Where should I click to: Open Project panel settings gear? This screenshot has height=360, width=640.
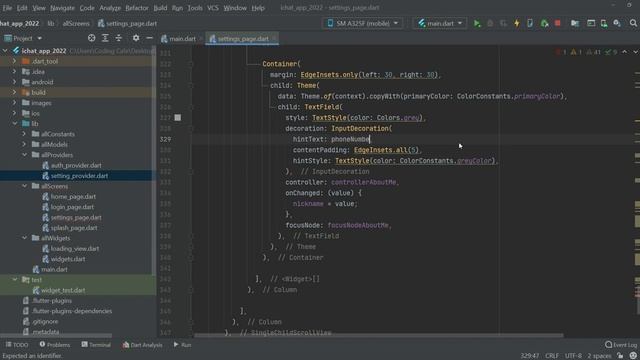pos(136,38)
